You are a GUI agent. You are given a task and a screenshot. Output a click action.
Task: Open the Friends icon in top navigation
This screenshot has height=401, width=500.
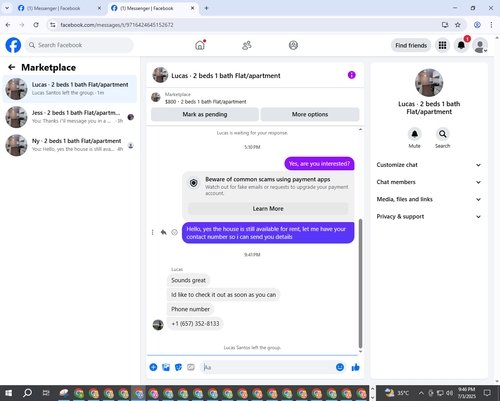click(247, 45)
